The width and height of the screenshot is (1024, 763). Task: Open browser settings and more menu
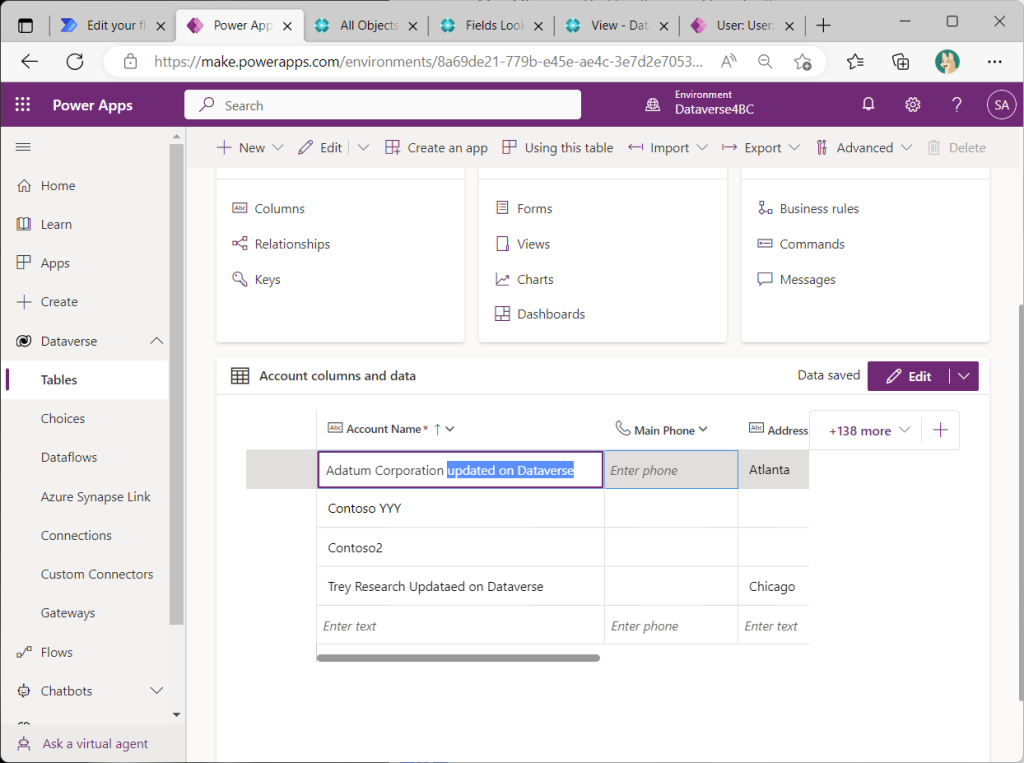[x=994, y=61]
